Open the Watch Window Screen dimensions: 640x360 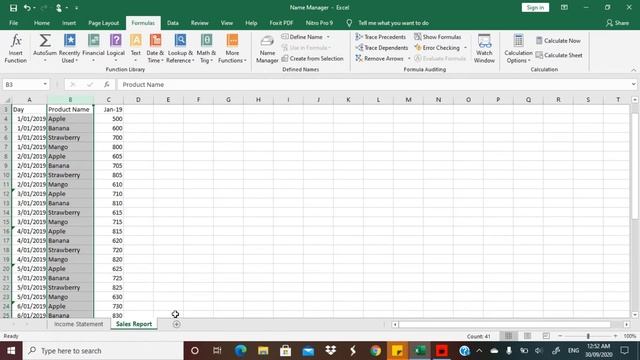click(x=484, y=48)
